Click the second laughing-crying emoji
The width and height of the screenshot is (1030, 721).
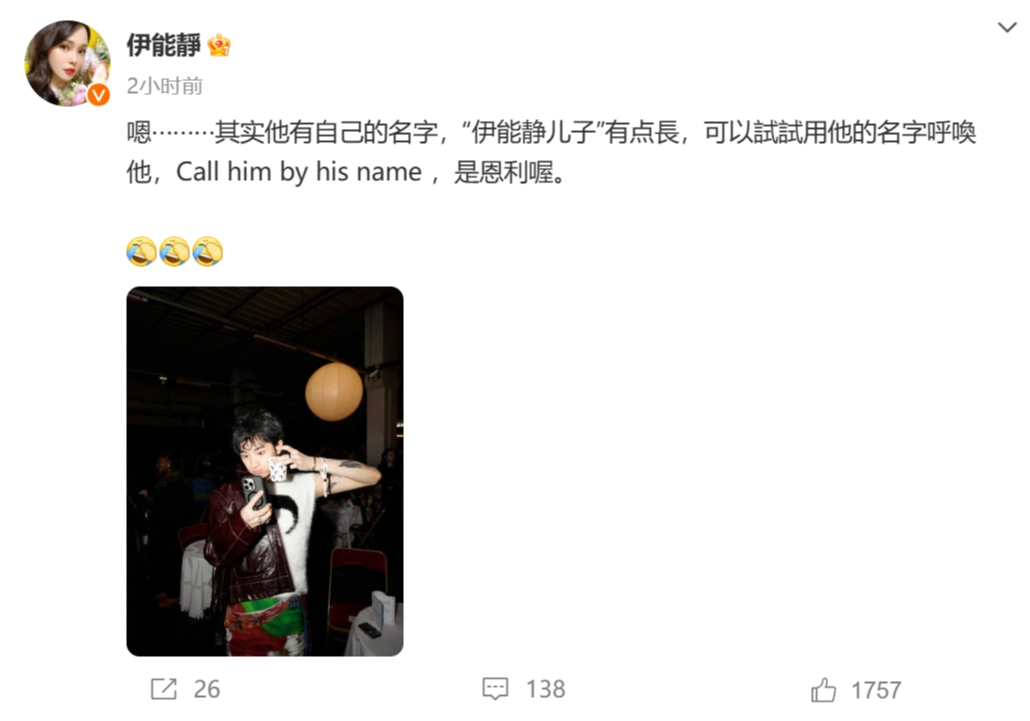tap(174, 251)
